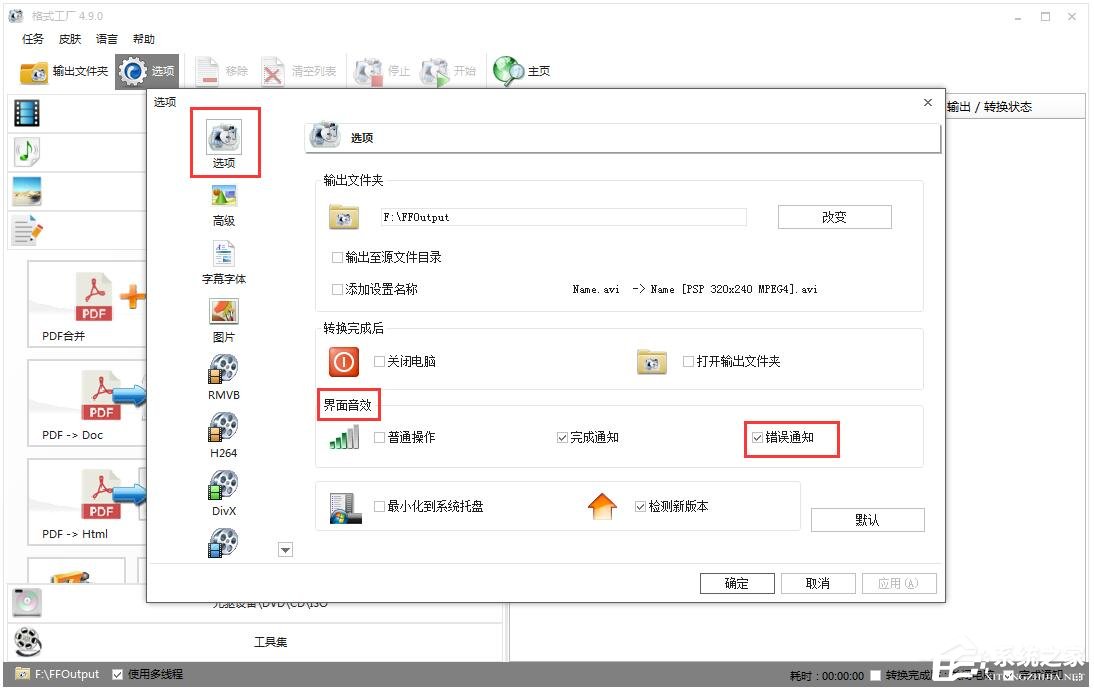1094x690 pixels.
Task: Choose the PDF合并 tool
Action: (87, 303)
